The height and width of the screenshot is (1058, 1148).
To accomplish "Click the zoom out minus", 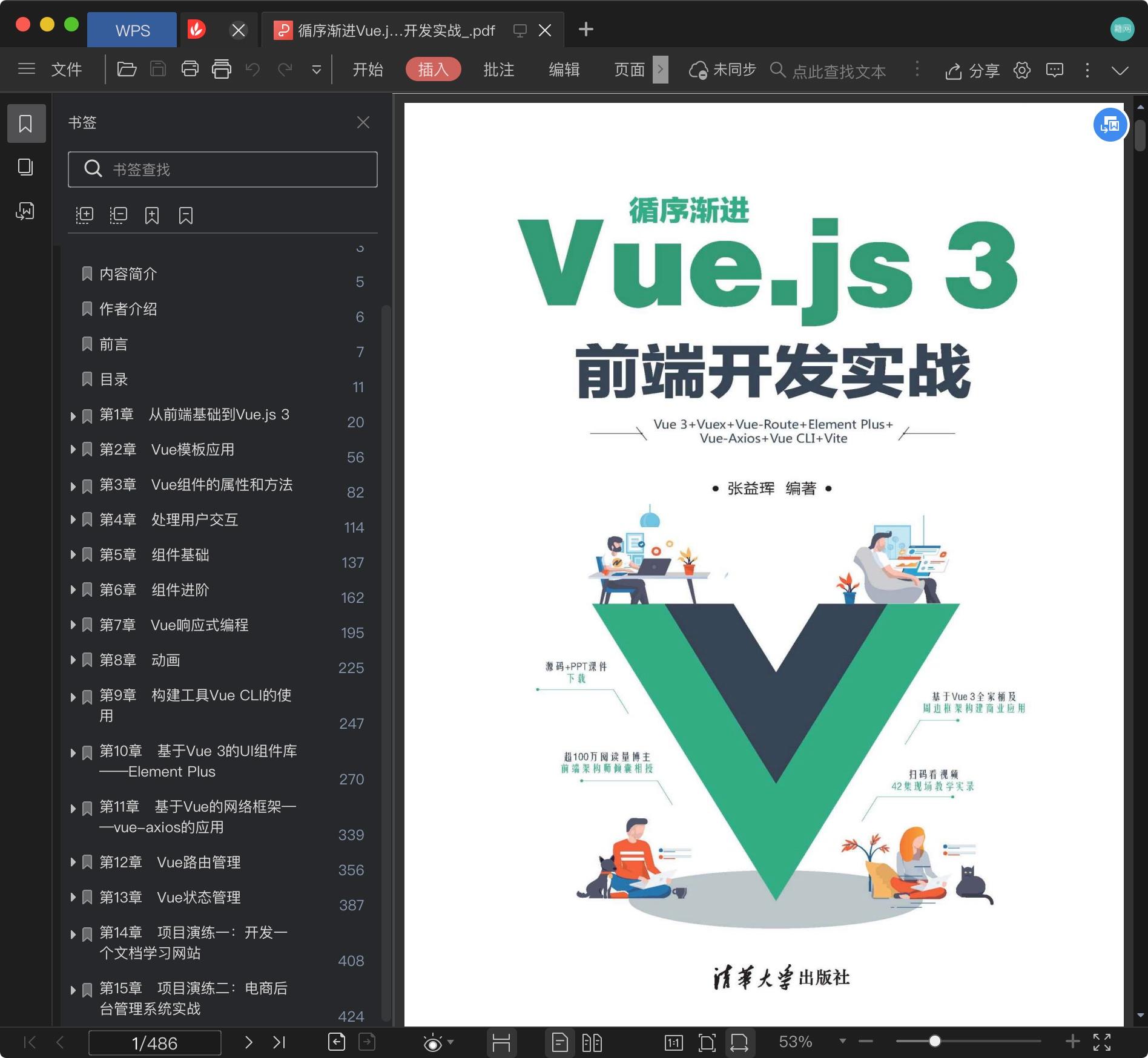I will (x=866, y=1041).
